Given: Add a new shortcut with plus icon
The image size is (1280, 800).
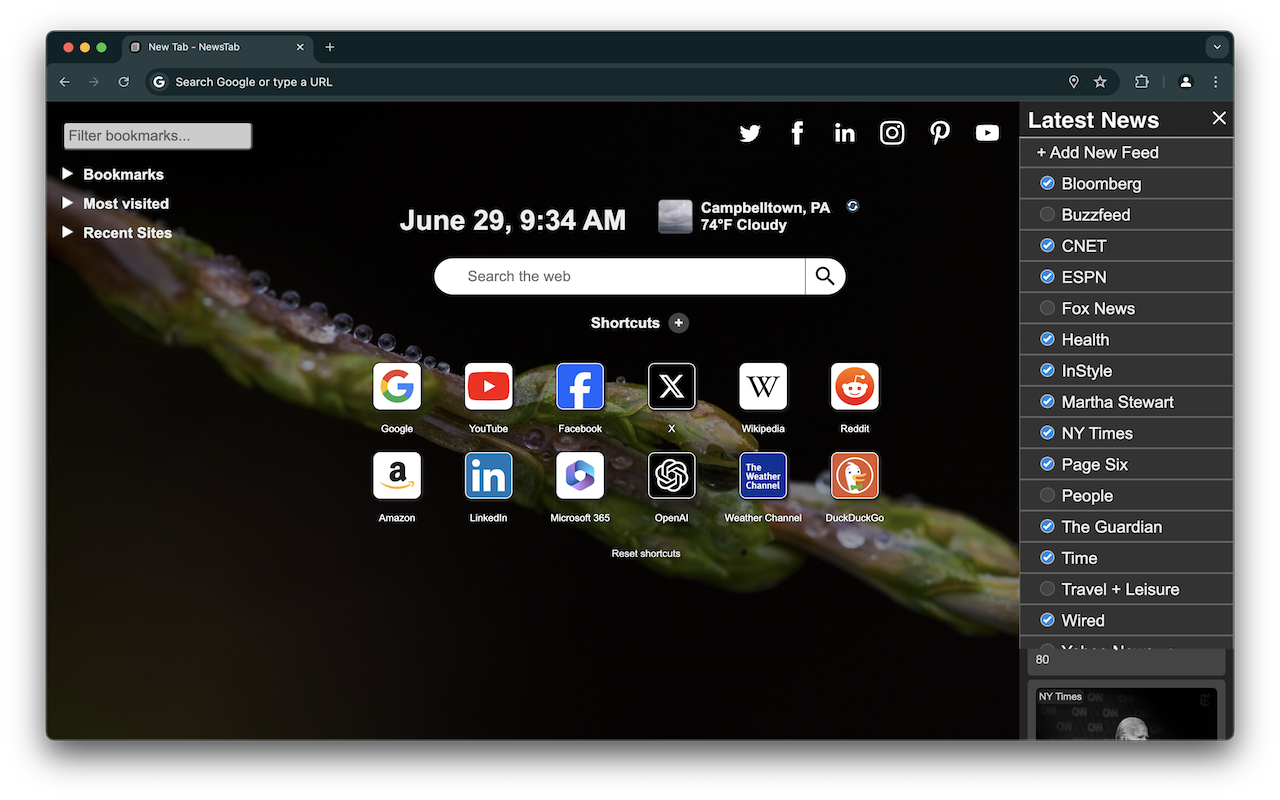Looking at the screenshot, I should click(x=679, y=323).
